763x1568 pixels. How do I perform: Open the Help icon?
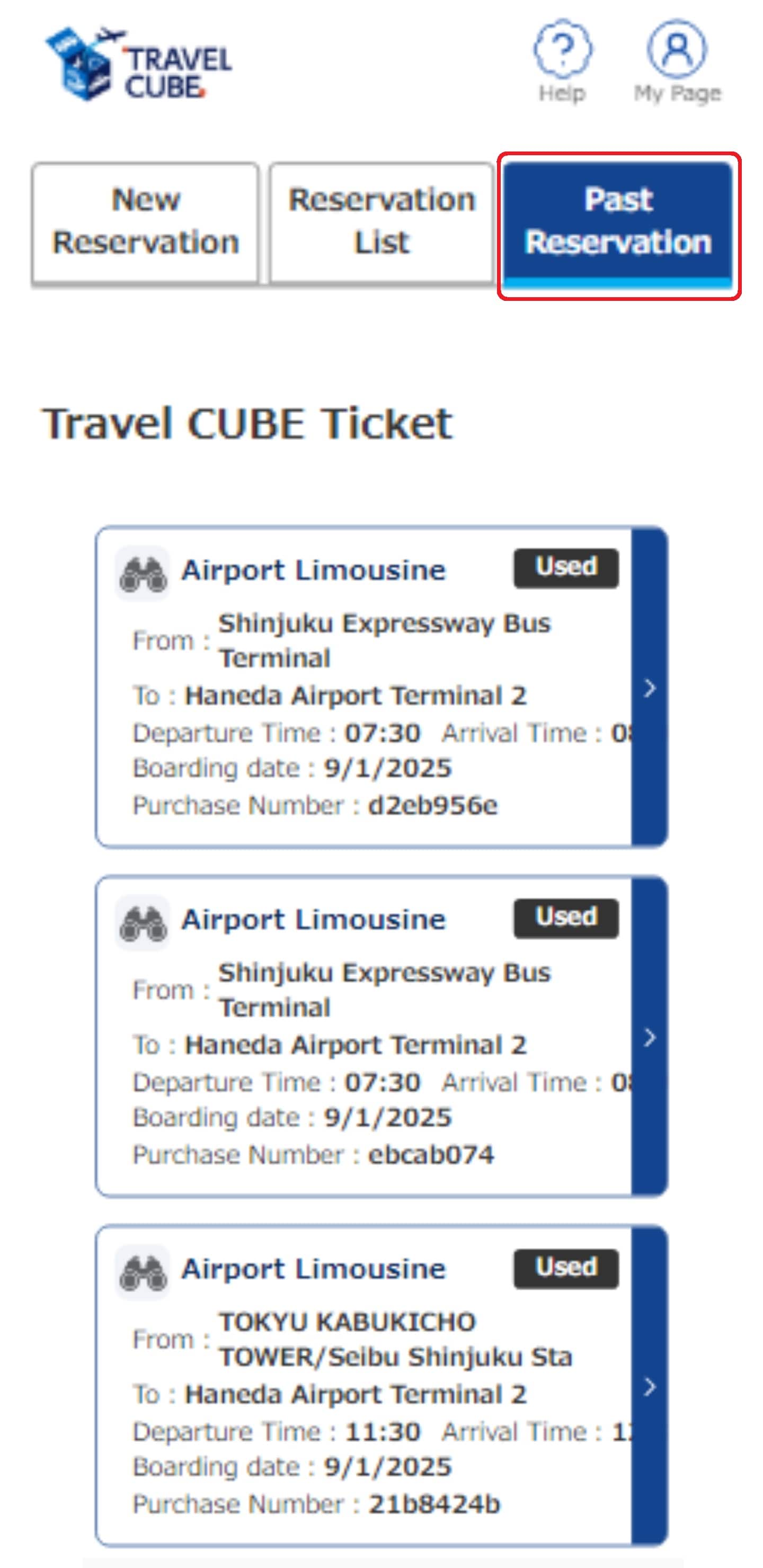coord(562,50)
